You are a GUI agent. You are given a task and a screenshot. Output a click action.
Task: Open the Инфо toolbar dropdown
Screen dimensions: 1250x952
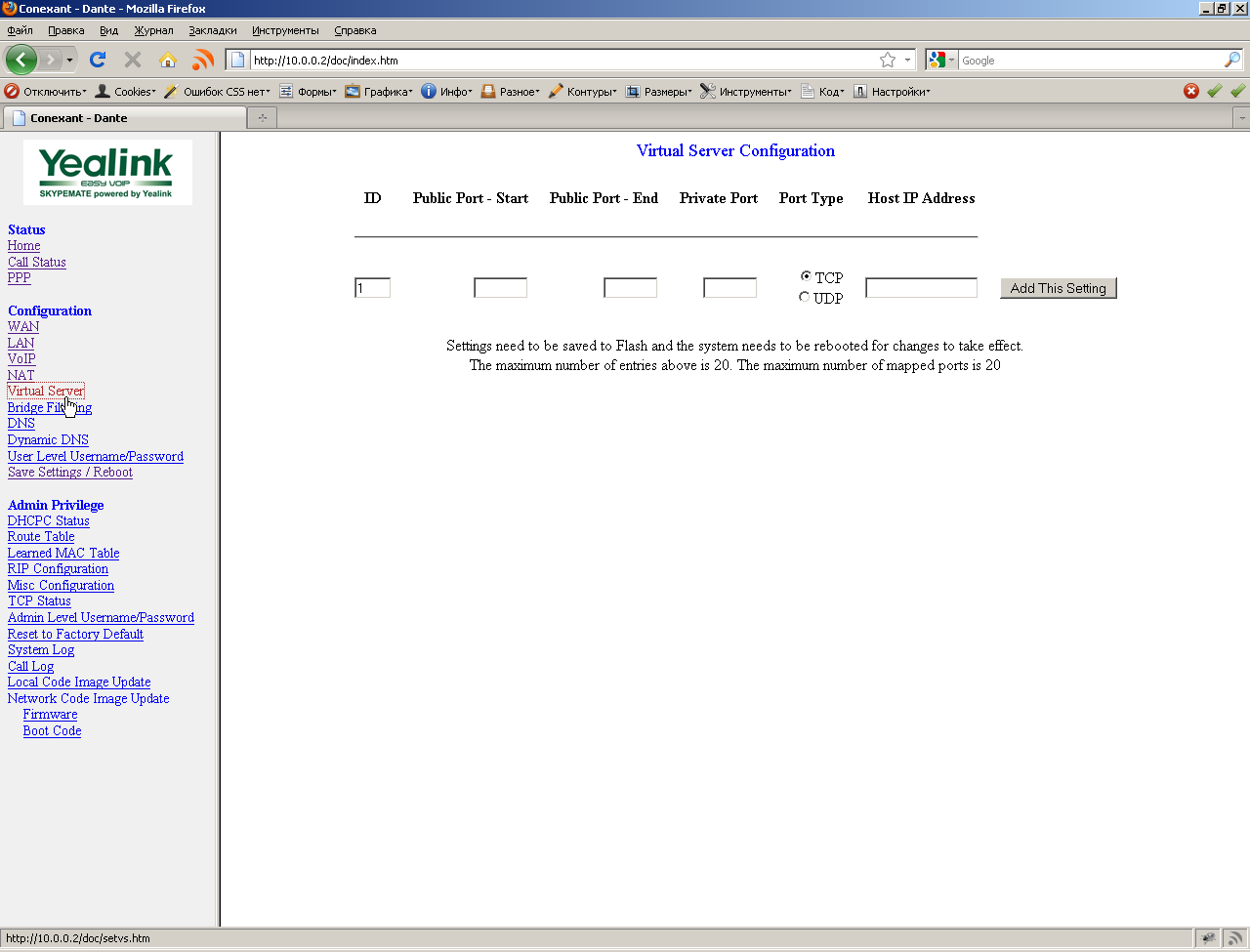point(446,92)
